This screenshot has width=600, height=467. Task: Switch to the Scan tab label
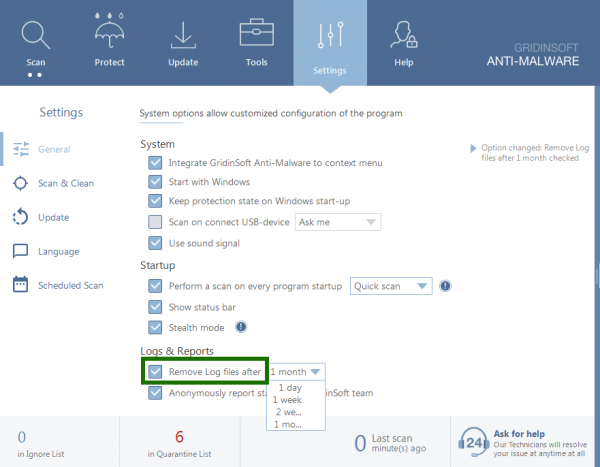[36, 62]
